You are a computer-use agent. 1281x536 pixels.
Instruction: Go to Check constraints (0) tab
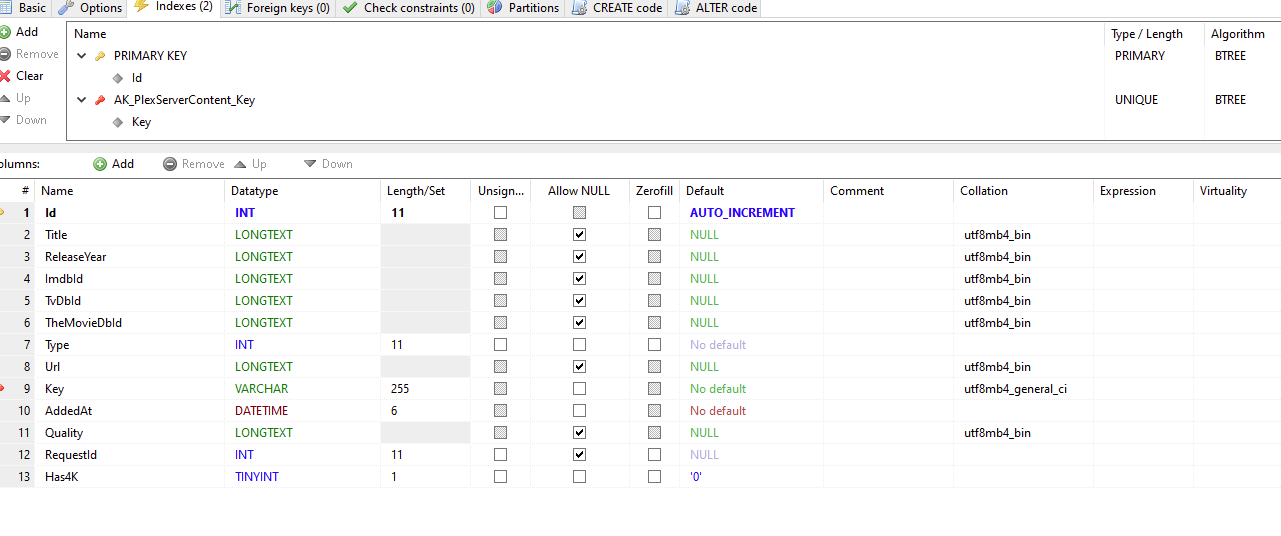pyautogui.click(x=409, y=8)
